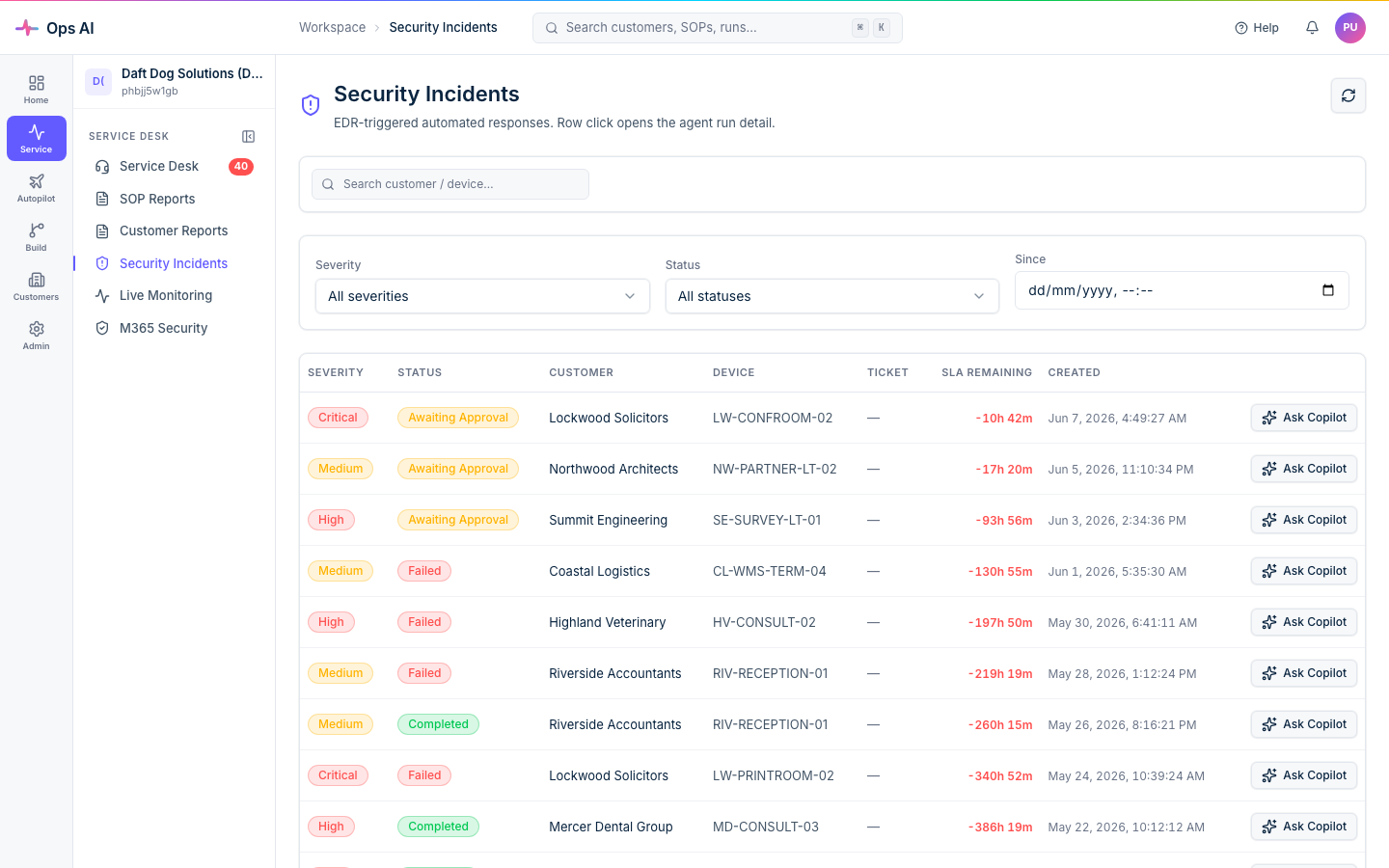Click device LW-PRINTROOM-02

[774, 775]
